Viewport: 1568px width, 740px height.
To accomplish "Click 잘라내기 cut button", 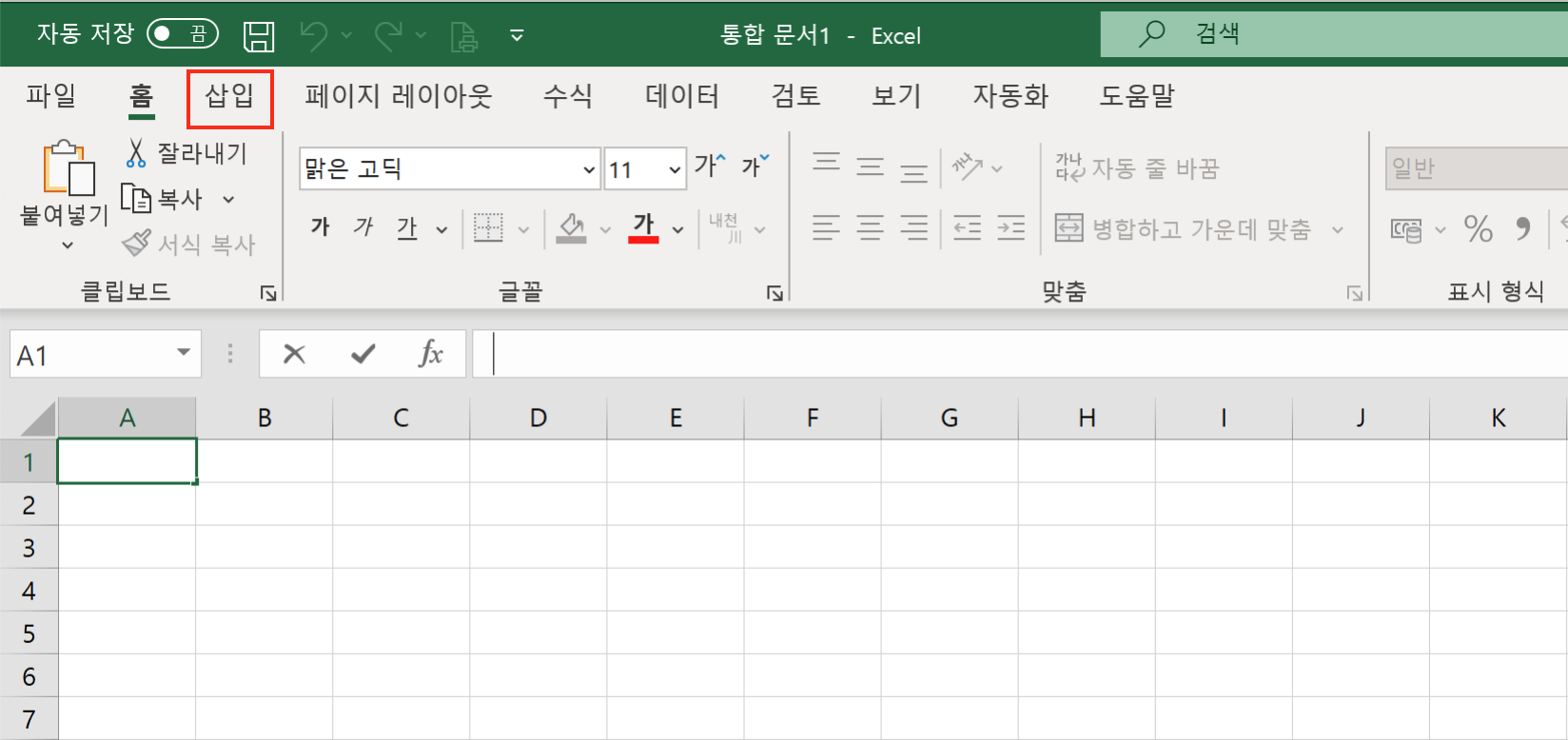I will pyautogui.click(x=186, y=153).
